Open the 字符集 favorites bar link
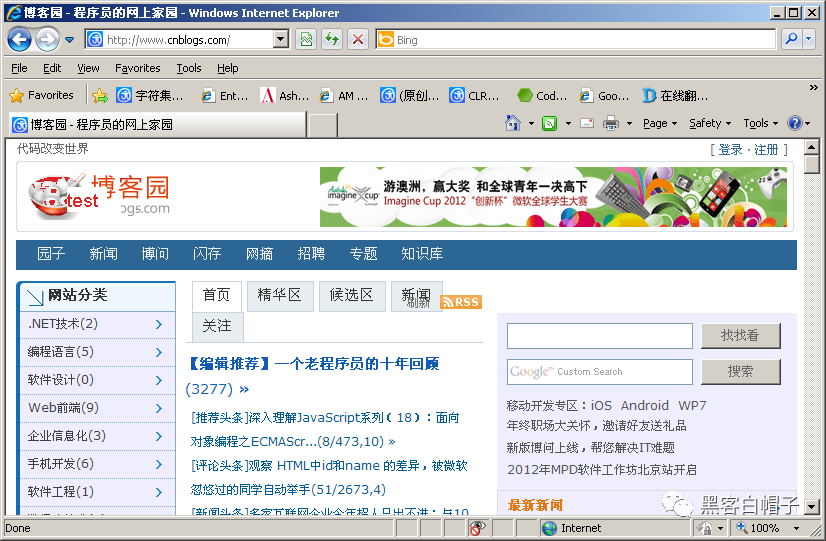 (150, 95)
